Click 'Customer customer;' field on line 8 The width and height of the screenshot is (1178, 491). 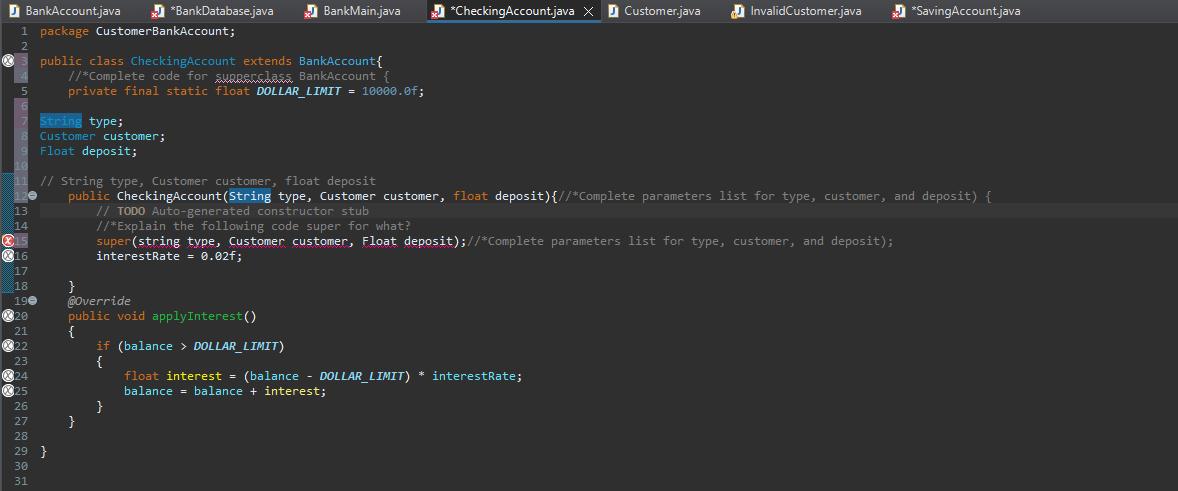click(102, 136)
